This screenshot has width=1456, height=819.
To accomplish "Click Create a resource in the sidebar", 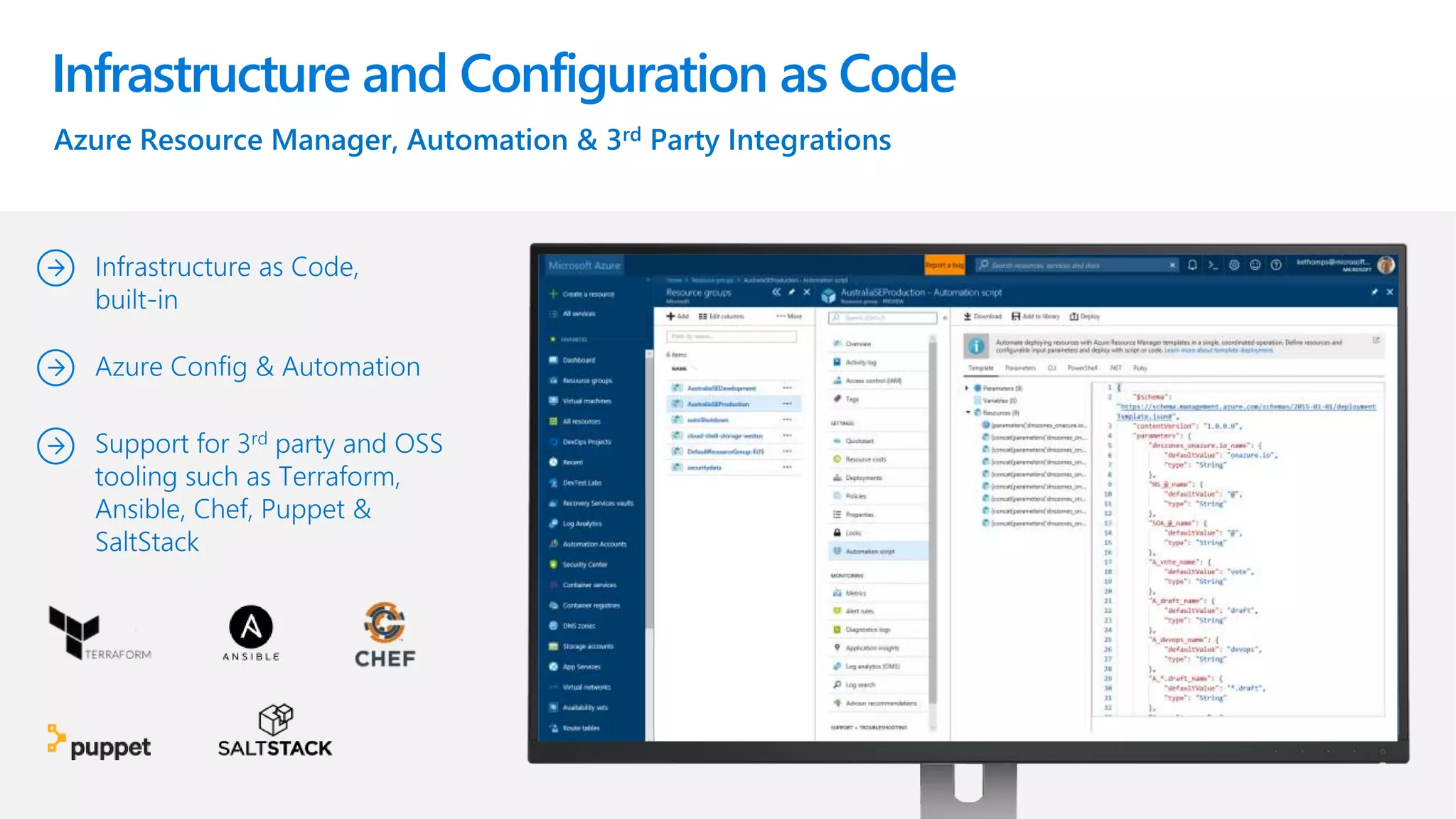I will [x=582, y=294].
